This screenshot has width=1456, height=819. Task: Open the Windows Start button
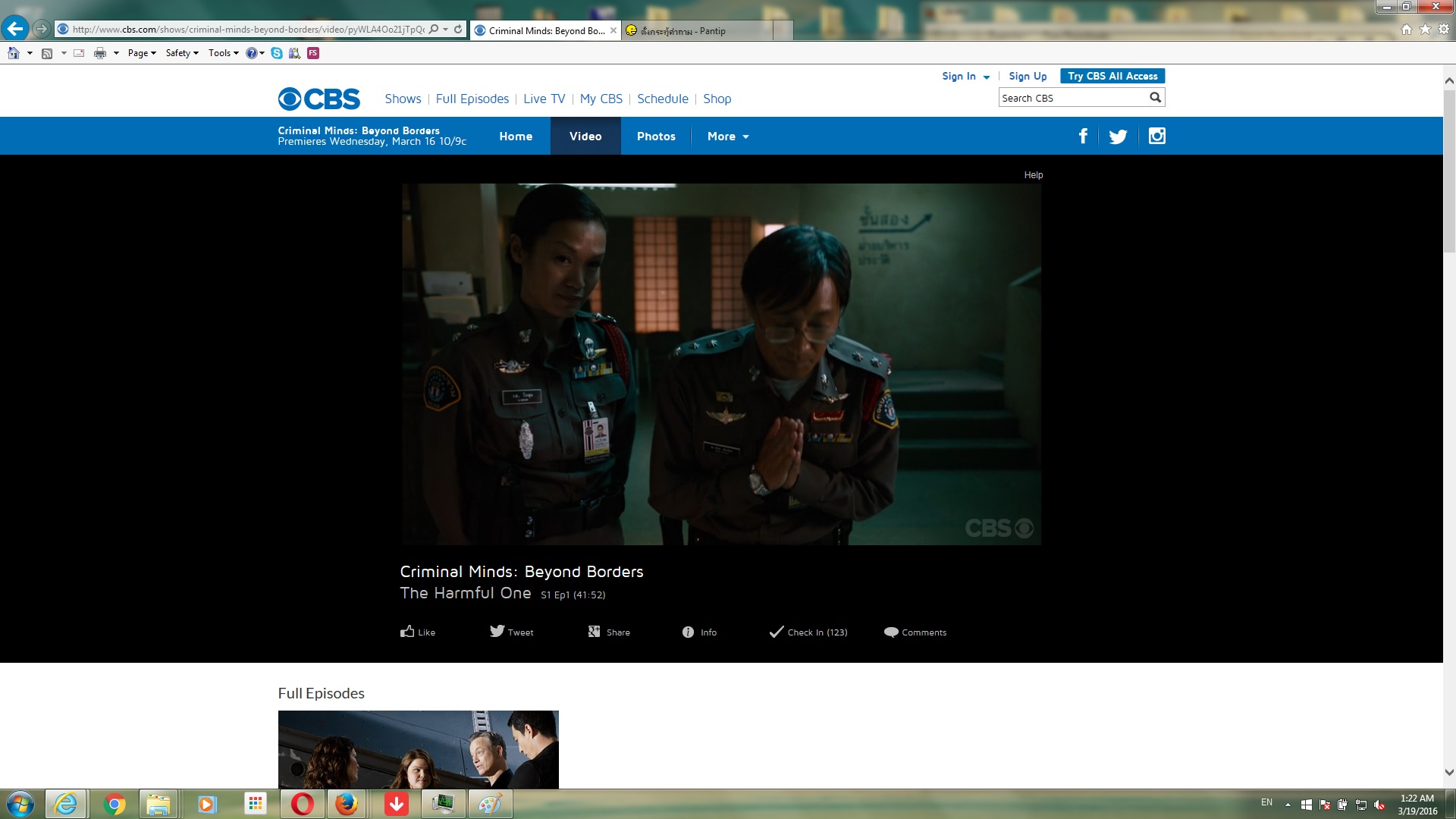click(x=20, y=804)
